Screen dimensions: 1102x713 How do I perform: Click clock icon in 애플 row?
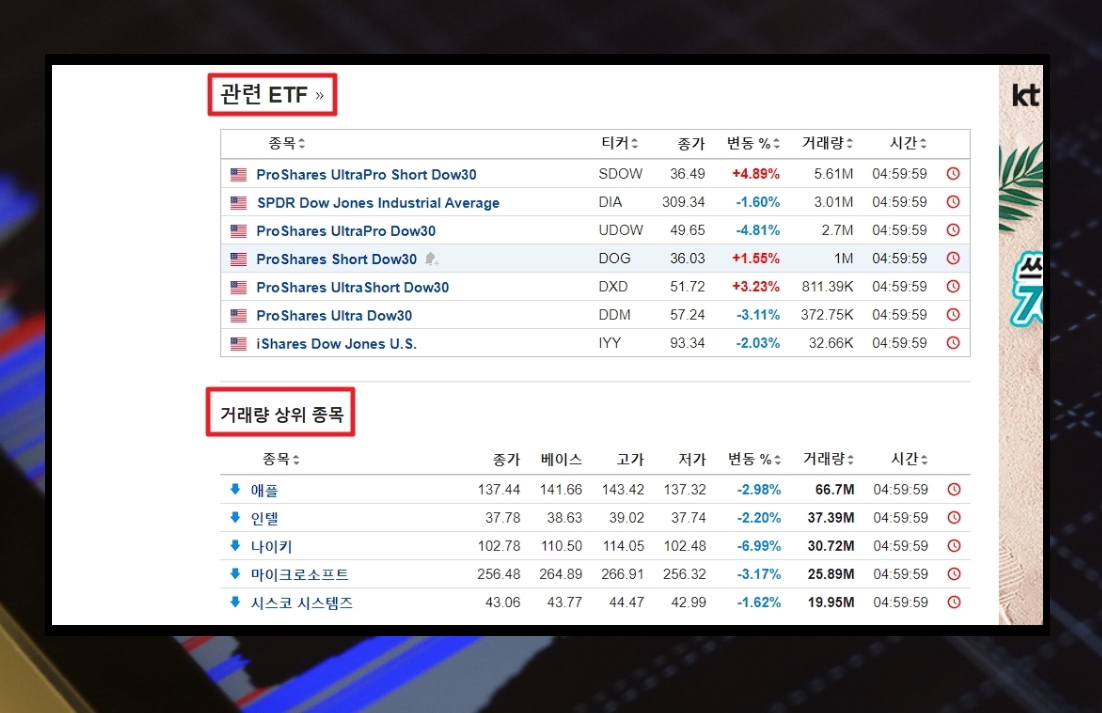coord(954,490)
